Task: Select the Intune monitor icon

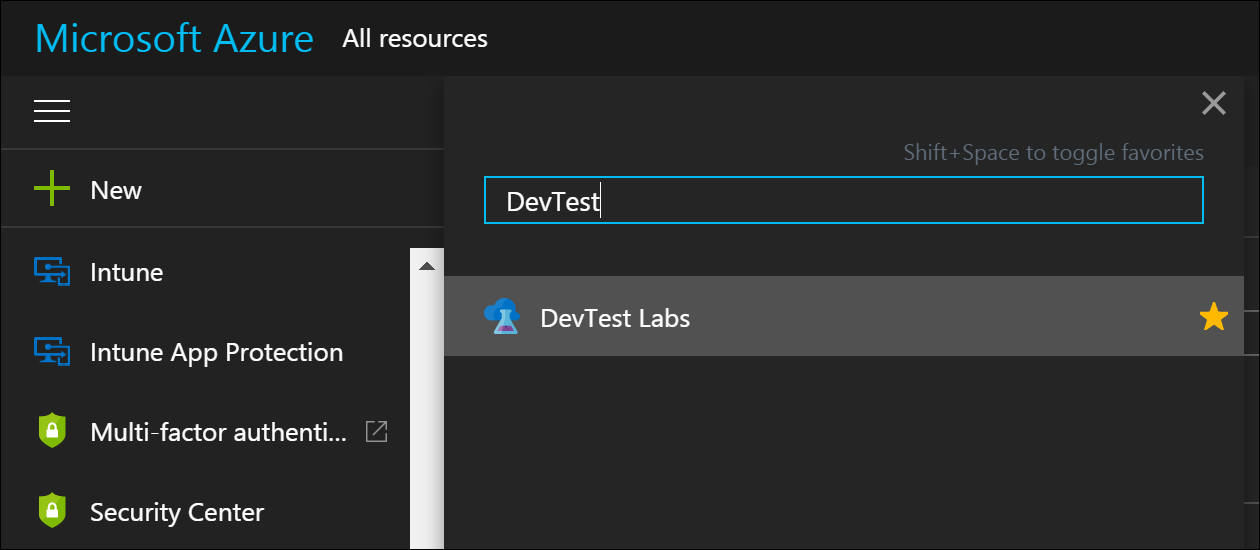Action: [x=52, y=271]
